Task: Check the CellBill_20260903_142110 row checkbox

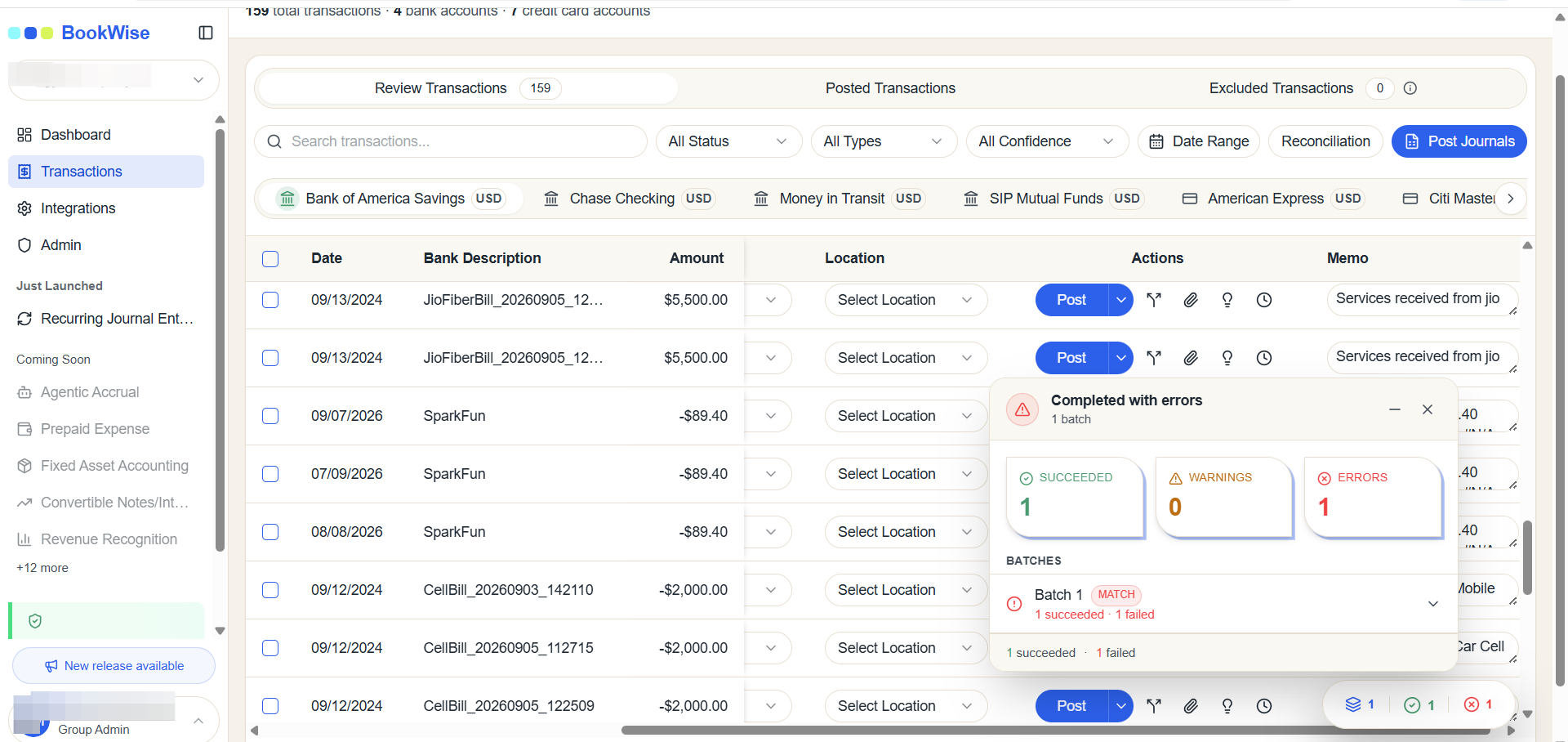Action: coord(270,590)
